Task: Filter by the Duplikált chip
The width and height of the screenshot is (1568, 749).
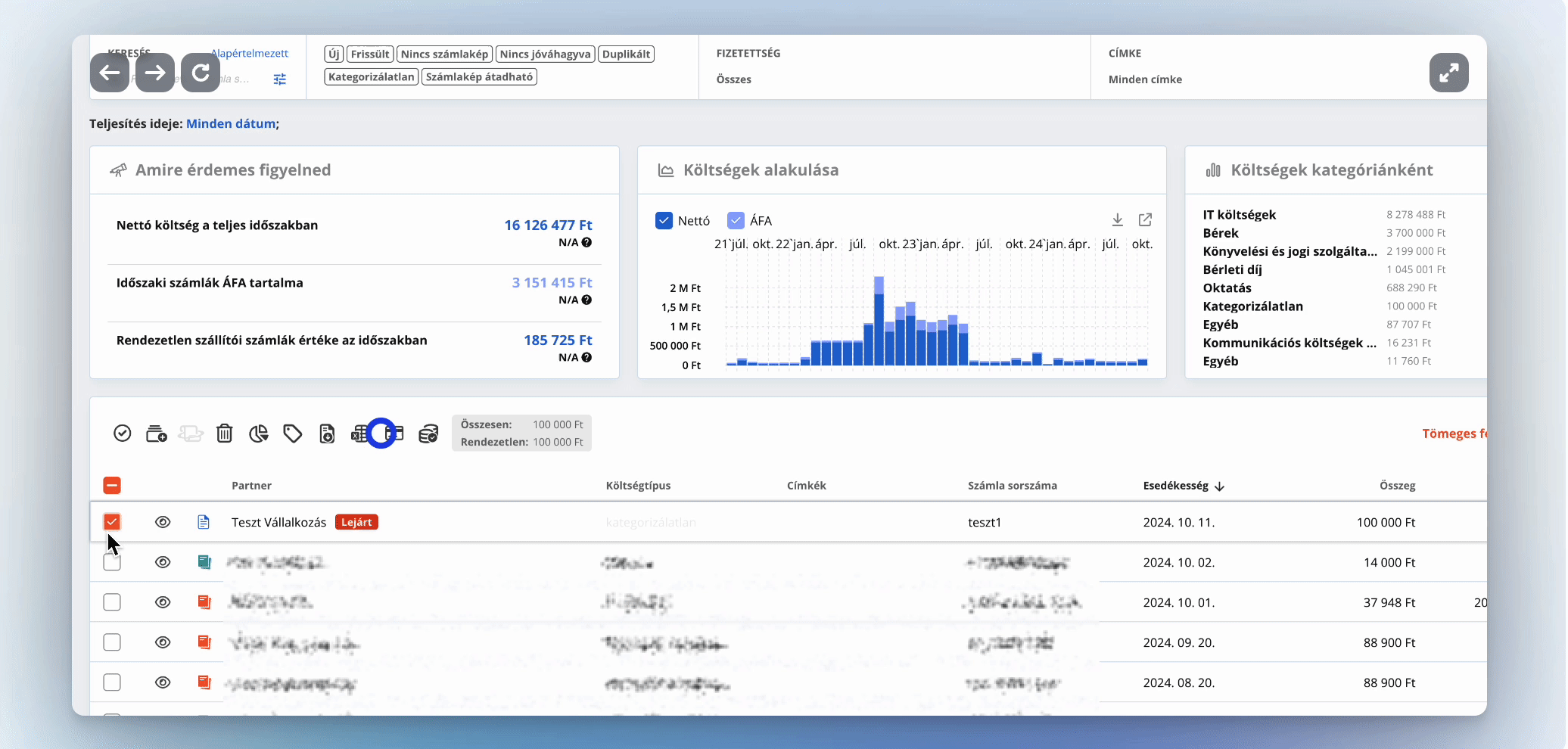Action: tap(626, 54)
